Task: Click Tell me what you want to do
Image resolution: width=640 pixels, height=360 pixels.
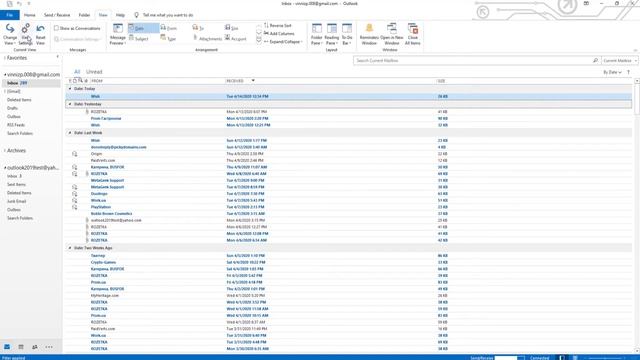Action: coord(168,15)
